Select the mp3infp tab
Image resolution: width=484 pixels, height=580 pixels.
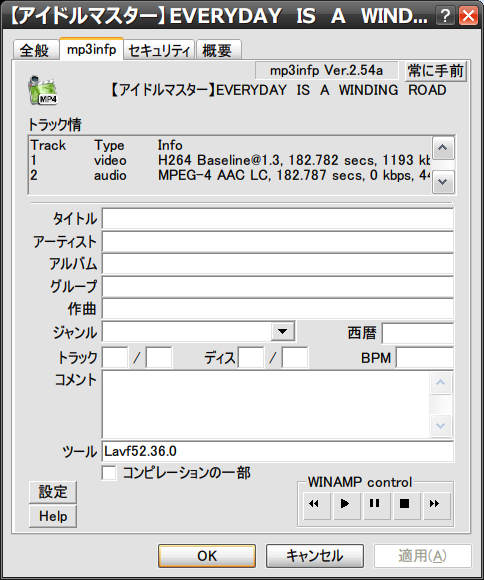(91, 49)
